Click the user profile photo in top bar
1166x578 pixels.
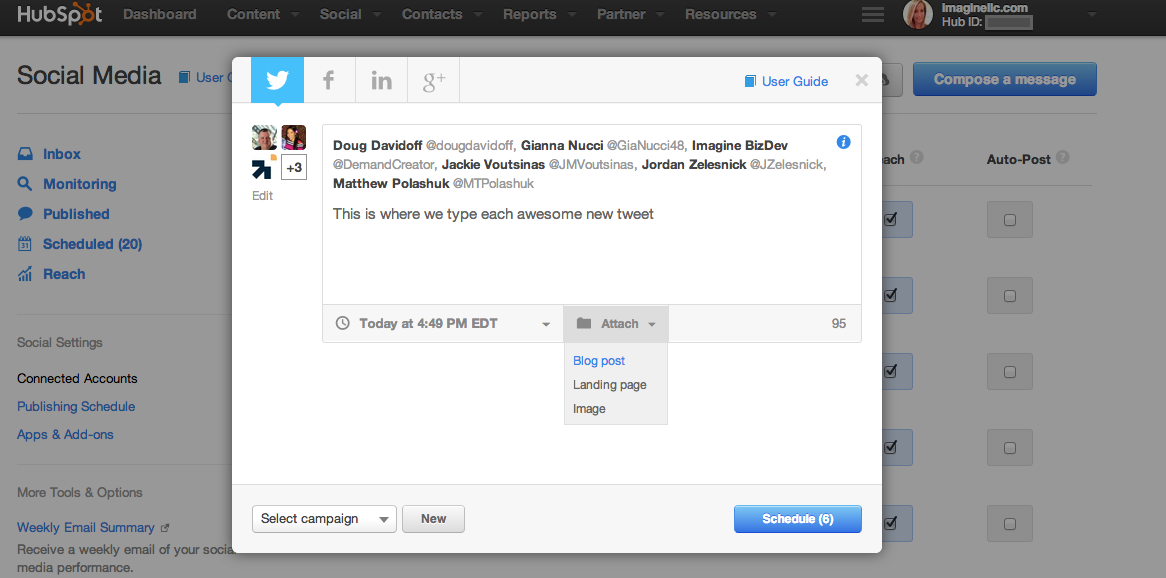[x=918, y=14]
